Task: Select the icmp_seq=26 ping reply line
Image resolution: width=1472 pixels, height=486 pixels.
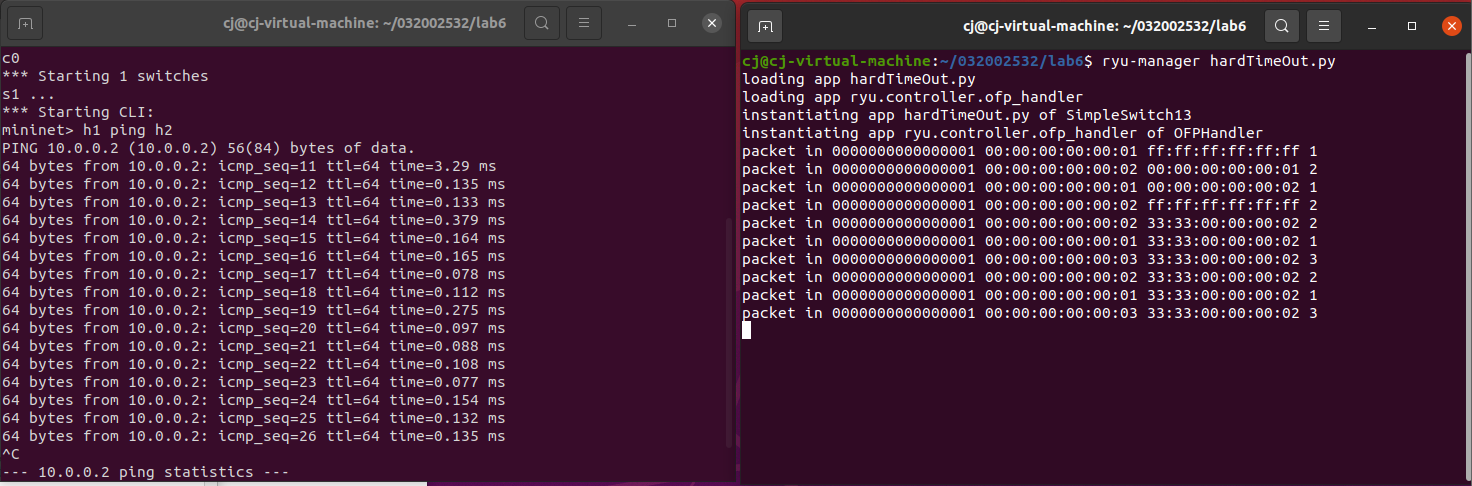Action: [254, 436]
